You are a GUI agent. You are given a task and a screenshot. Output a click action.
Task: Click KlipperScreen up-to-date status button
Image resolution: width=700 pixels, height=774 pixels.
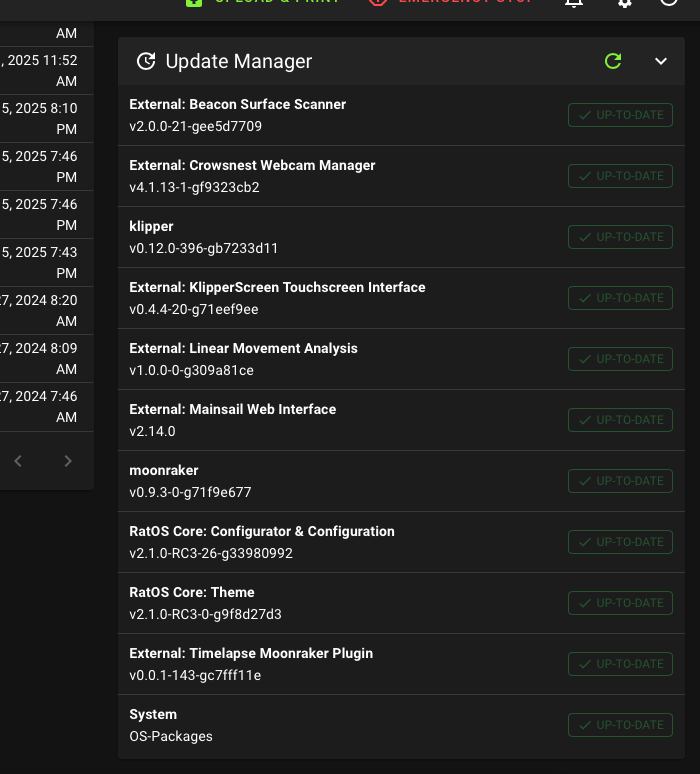click(620, 298)
